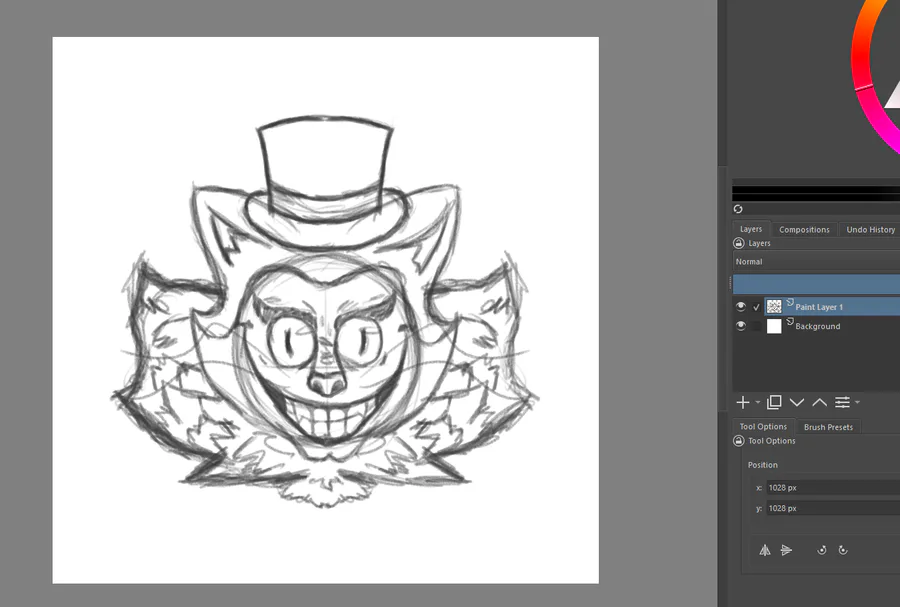900x607 pixels.
Task: Click the black color history strip
Action: tap(816, 193)
